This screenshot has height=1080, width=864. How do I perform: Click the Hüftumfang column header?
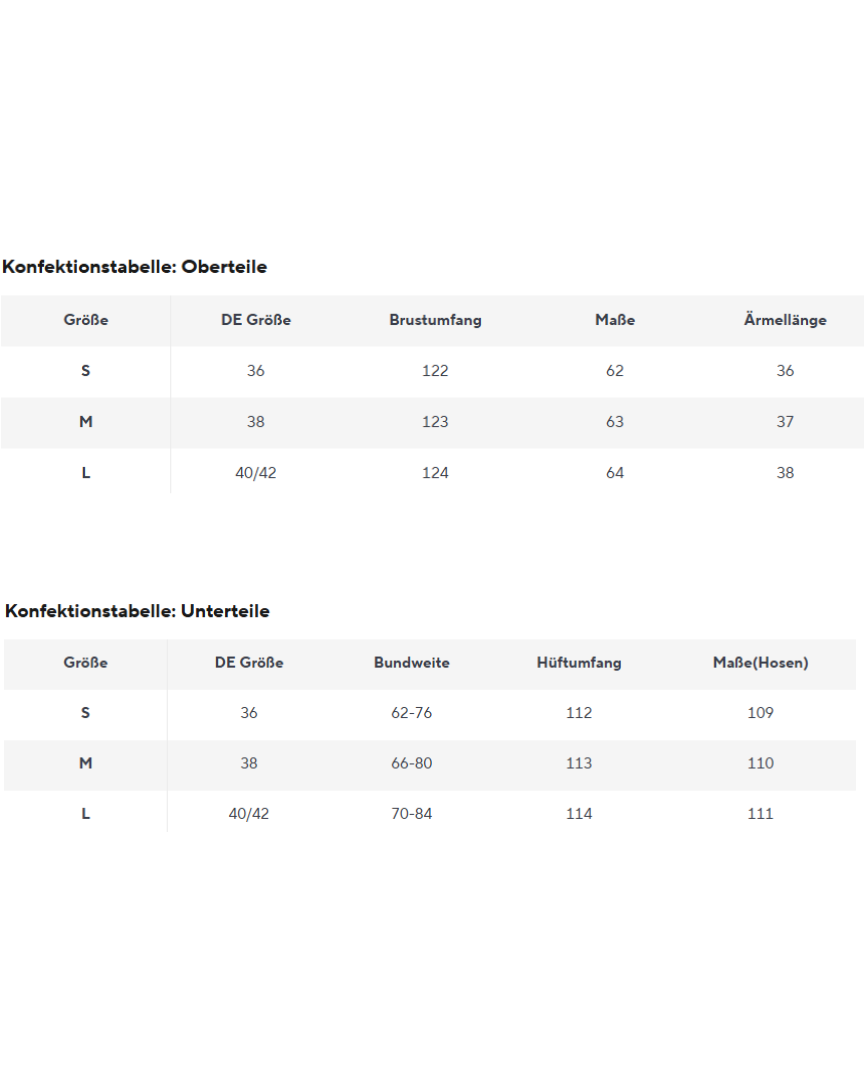(x=579, y=663)
